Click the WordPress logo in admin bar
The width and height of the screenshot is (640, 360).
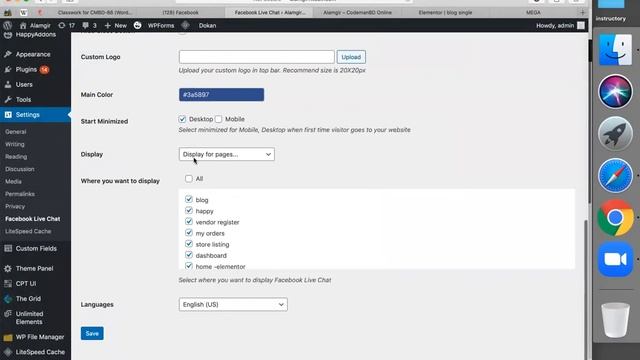click(x=7, y=25)
